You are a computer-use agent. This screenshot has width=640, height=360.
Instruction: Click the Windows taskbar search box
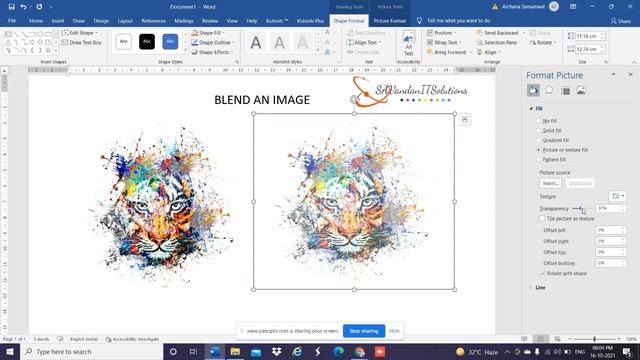tap(91, 351)
